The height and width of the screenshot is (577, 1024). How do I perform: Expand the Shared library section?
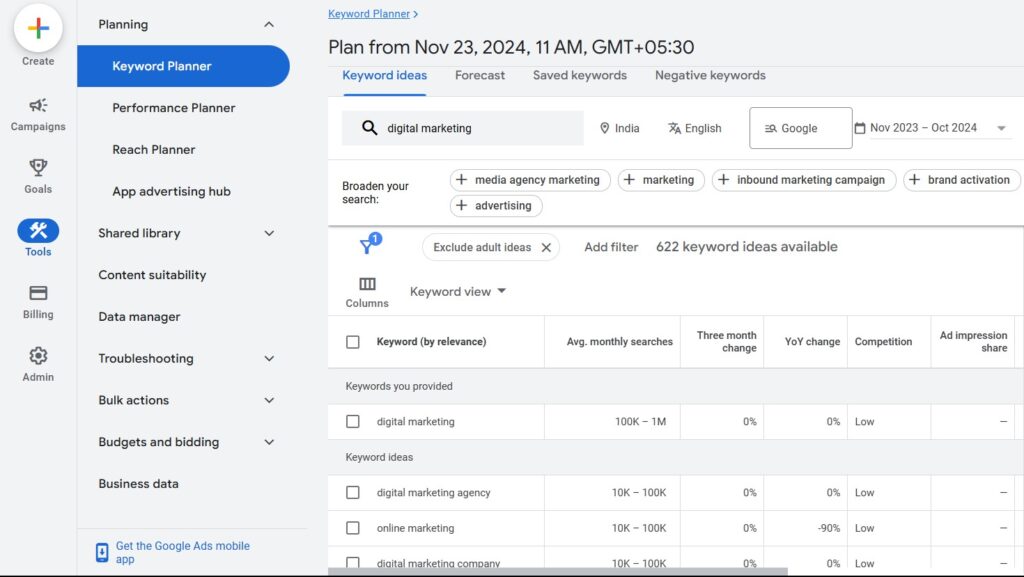point(268,233)
